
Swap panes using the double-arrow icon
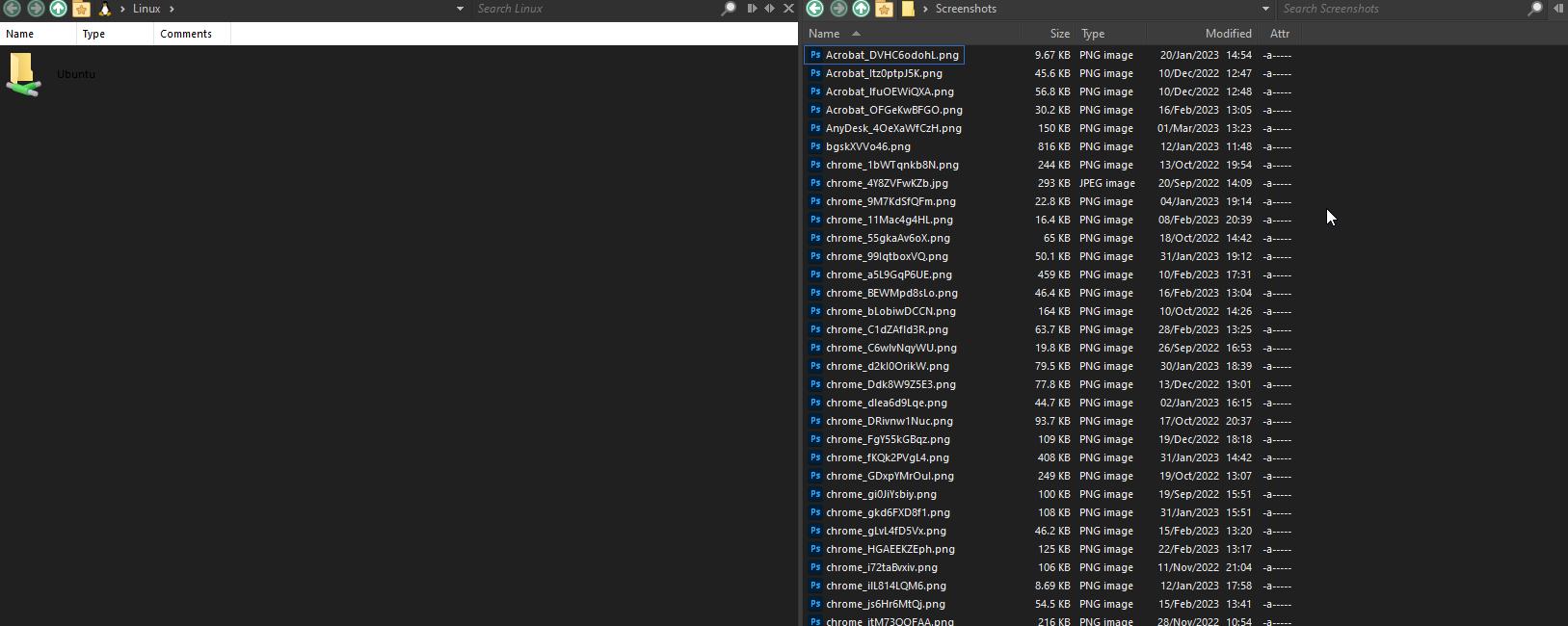(769, 9)
